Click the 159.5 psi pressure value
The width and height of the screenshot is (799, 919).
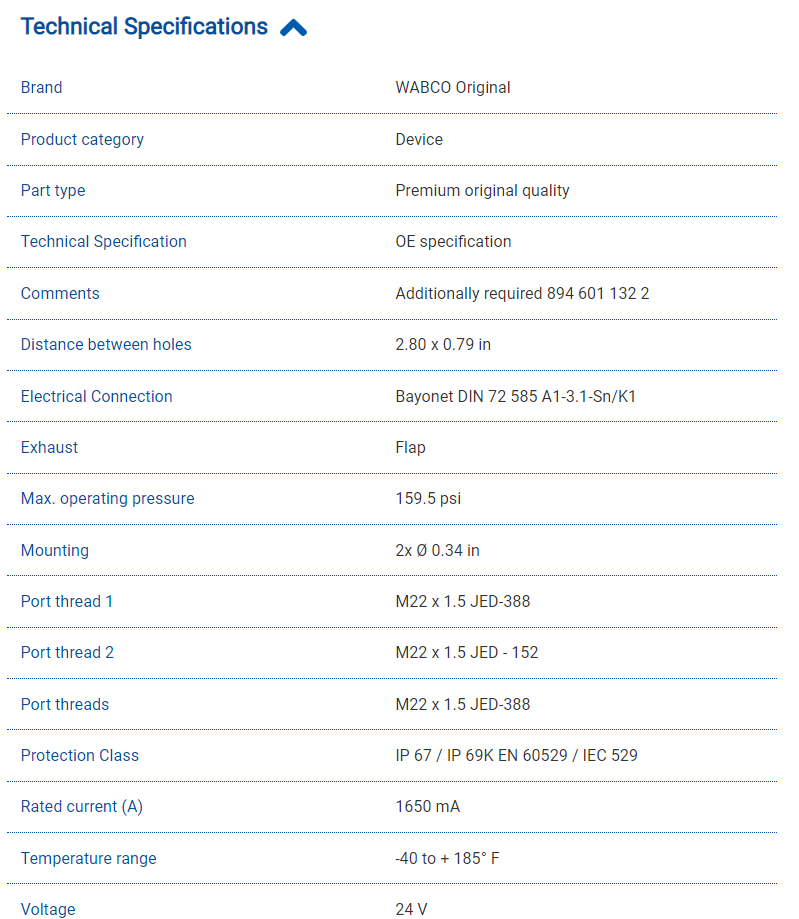(x=428, y=499)
